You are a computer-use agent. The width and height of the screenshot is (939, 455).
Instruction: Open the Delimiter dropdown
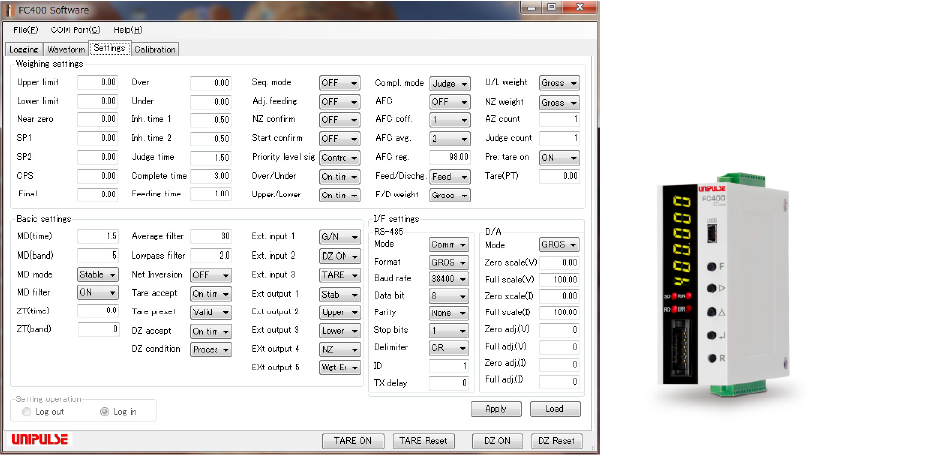pos(449,348)
